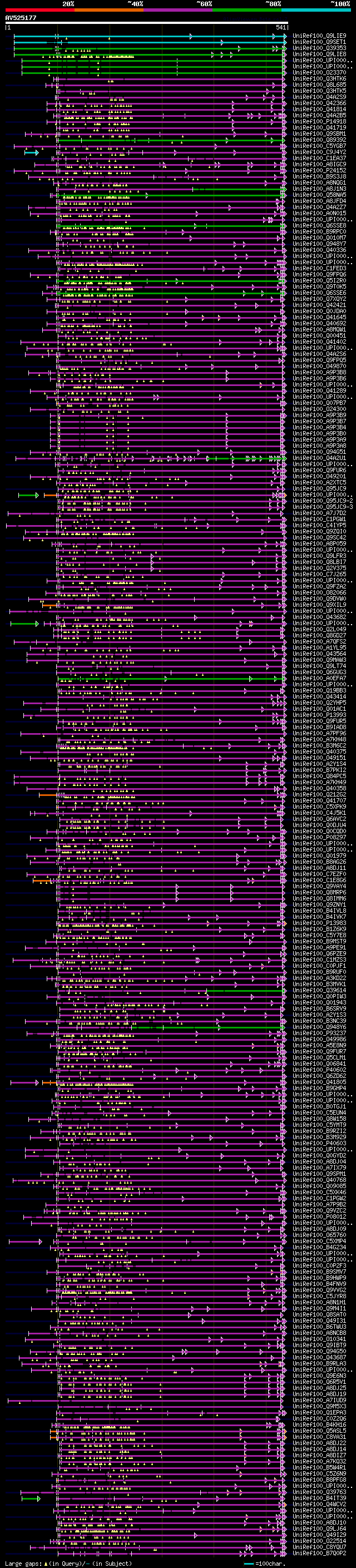Select hit label UniRef100_C1PGW2
The height and width of the screenshot is (1568, 356).
point(319,1199)
